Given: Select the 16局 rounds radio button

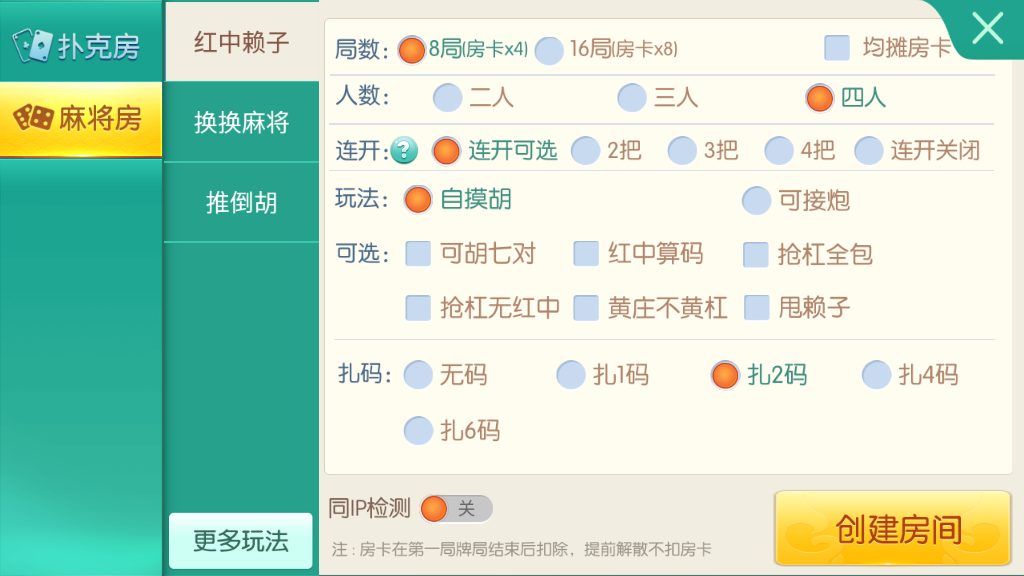Looking at the screenshot, I should tap(550, 50).
